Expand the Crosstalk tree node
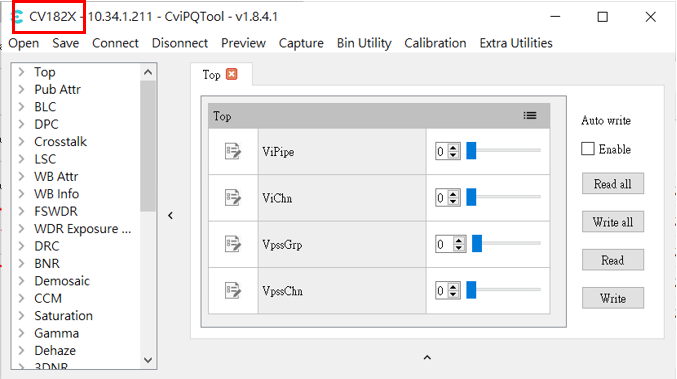This screenshot has width=677, height=379. pos(21,141)
